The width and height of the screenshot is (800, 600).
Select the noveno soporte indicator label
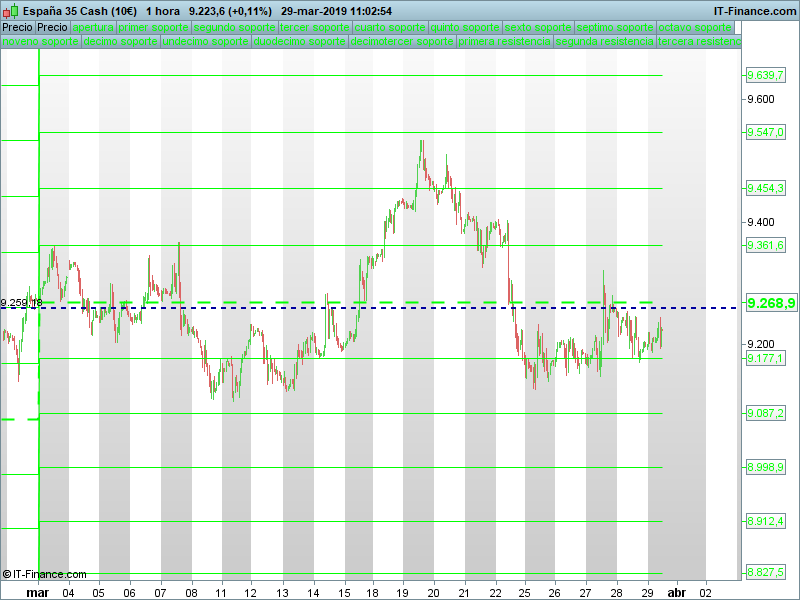(x=40, y=41)
